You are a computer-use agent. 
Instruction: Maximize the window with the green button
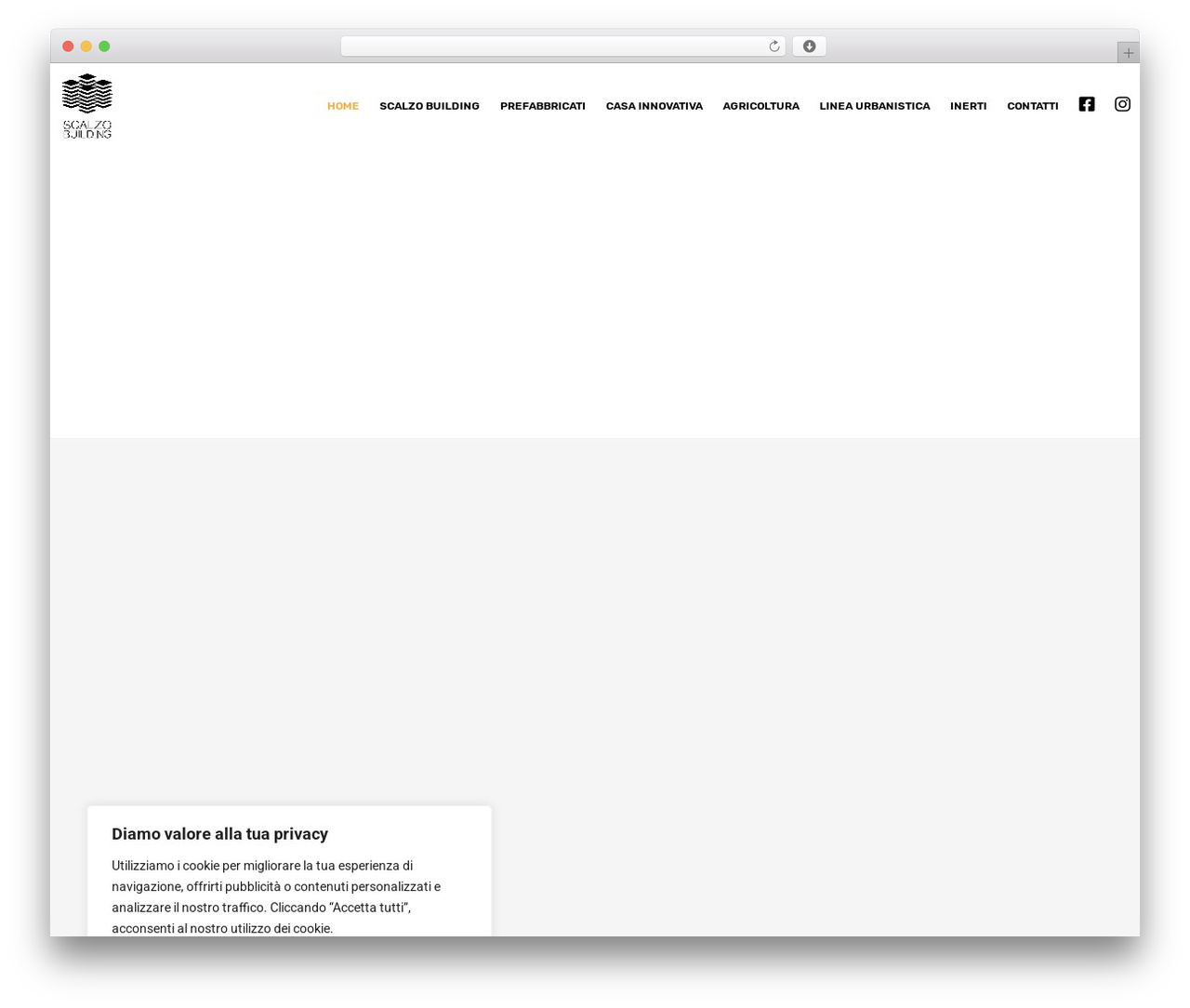(x=104, y=46)
